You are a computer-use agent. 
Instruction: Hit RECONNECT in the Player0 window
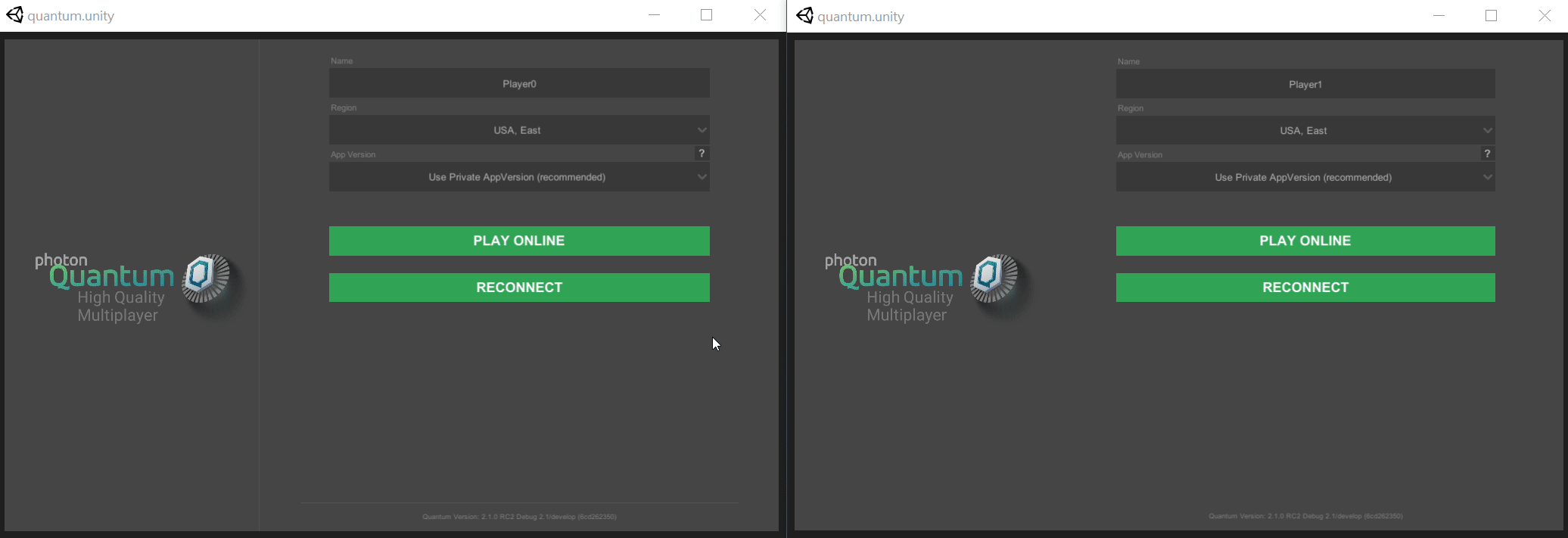click(519, 288)
